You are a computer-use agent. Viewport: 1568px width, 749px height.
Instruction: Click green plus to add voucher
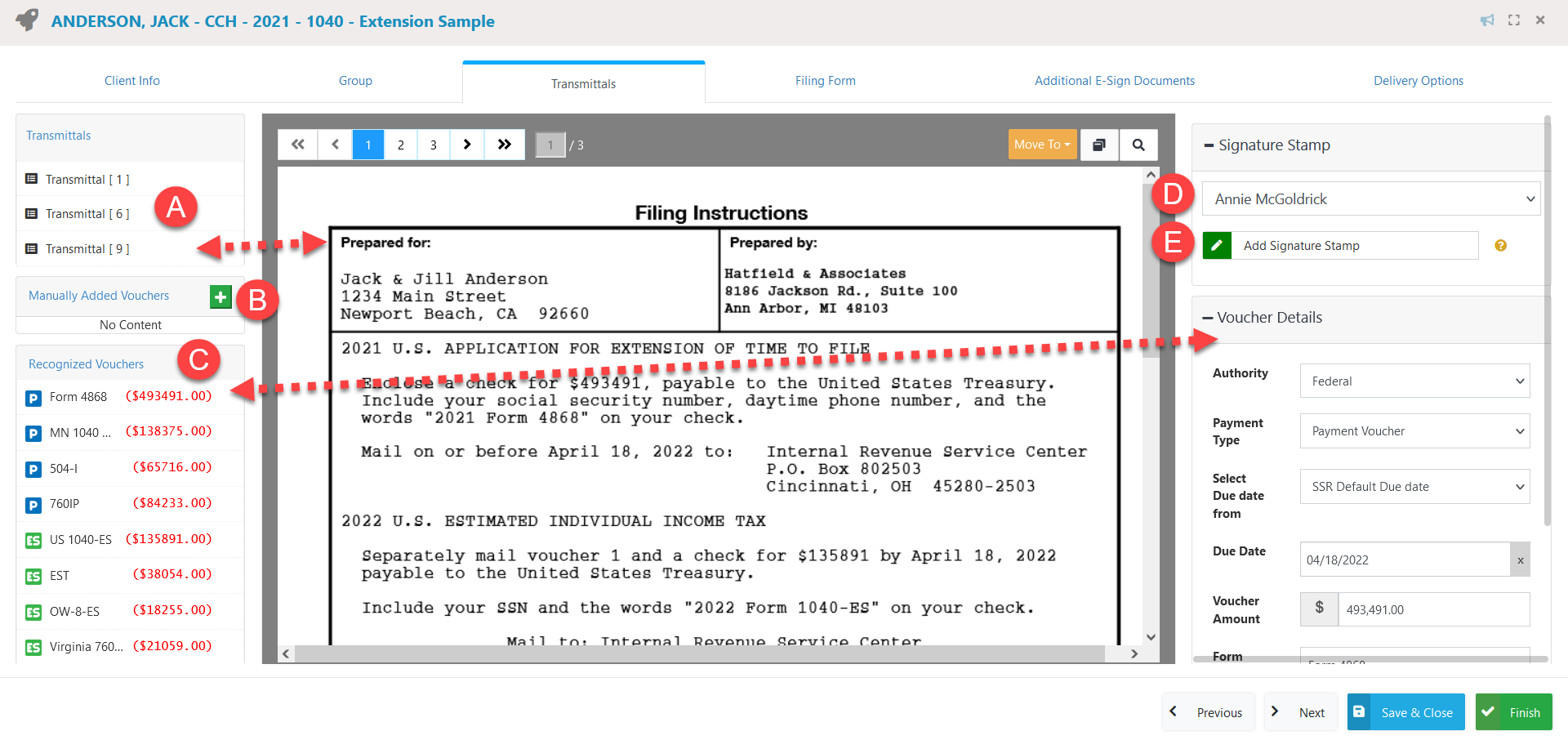pos(220,296)
